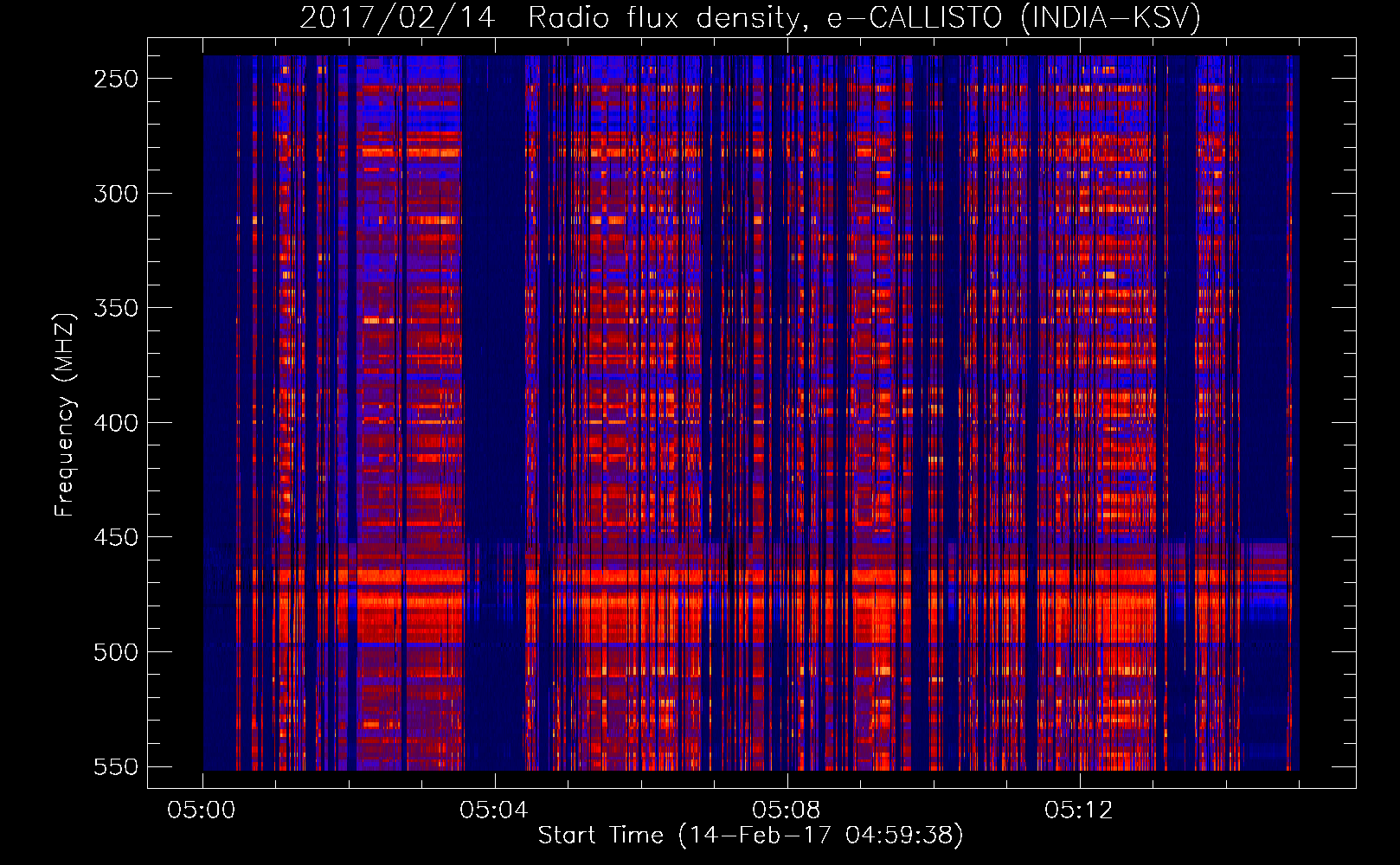Click the 350 frequency tick label
Viewport: 1400px width, 865px height.
point(116,308)
